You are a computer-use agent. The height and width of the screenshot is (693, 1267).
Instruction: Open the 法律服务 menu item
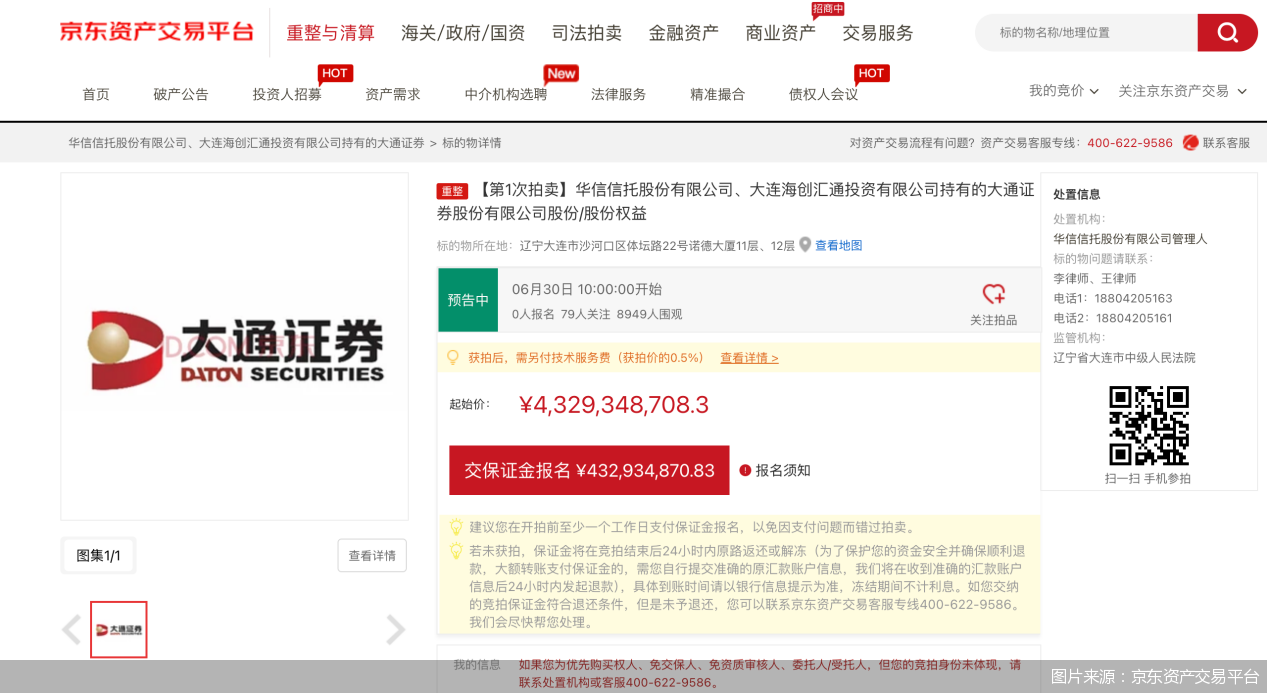point(619,94)
